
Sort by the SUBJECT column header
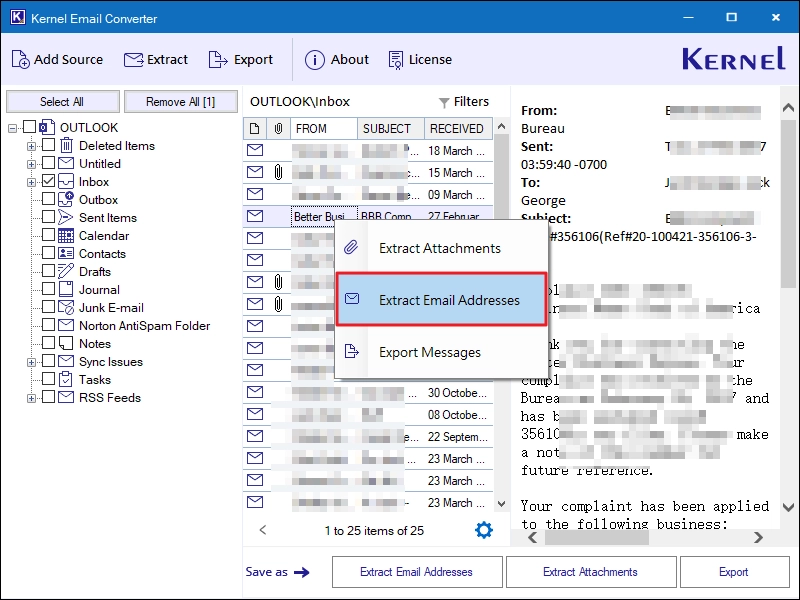tap(391, 129)
